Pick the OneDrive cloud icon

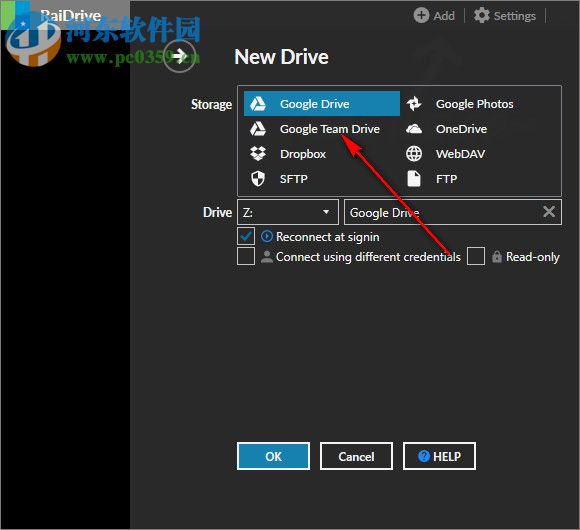414,129
